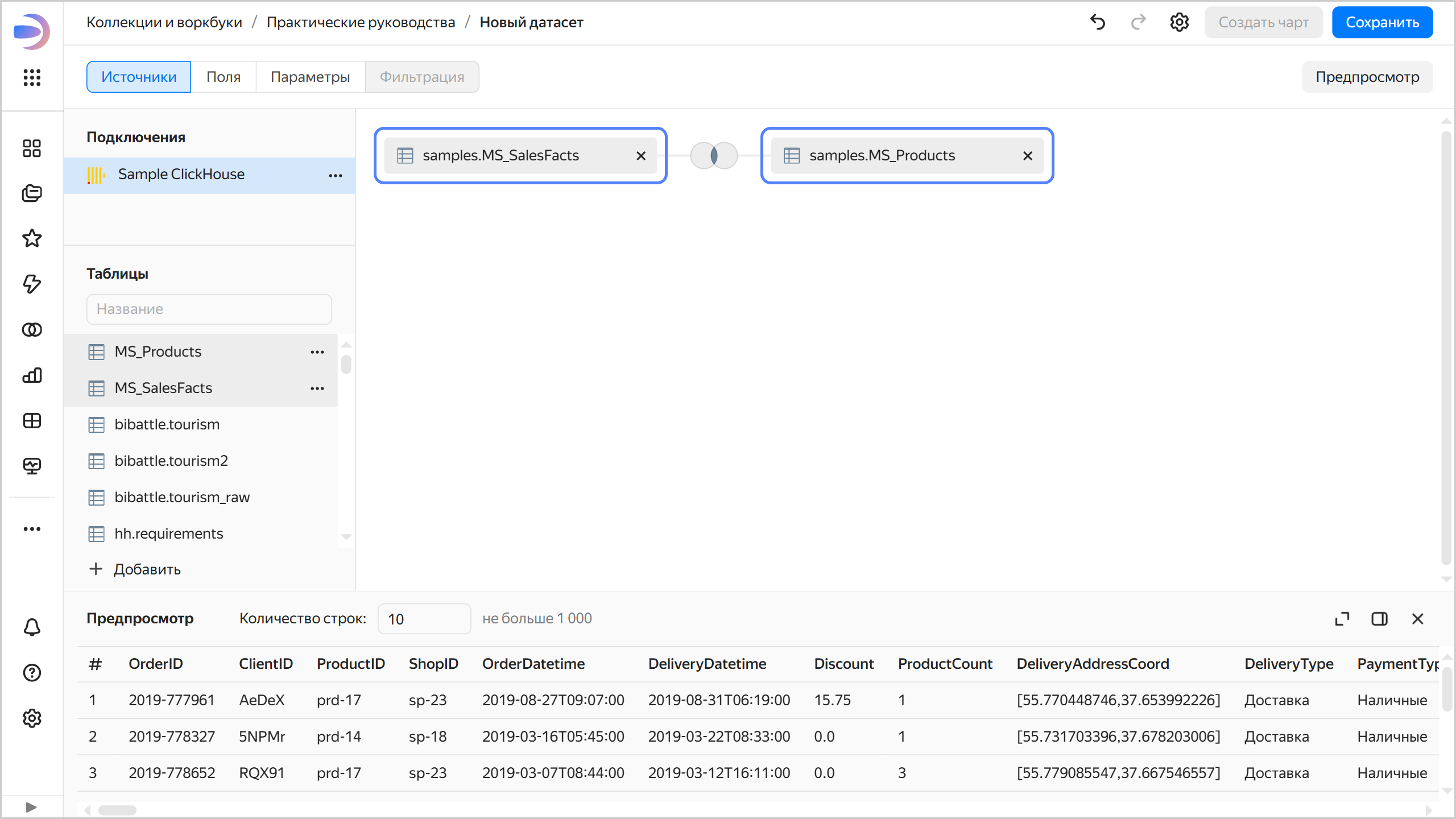1456x819 pixels.
Task: Open Favorites star in sidebar
Action: [x=32, y=238]
